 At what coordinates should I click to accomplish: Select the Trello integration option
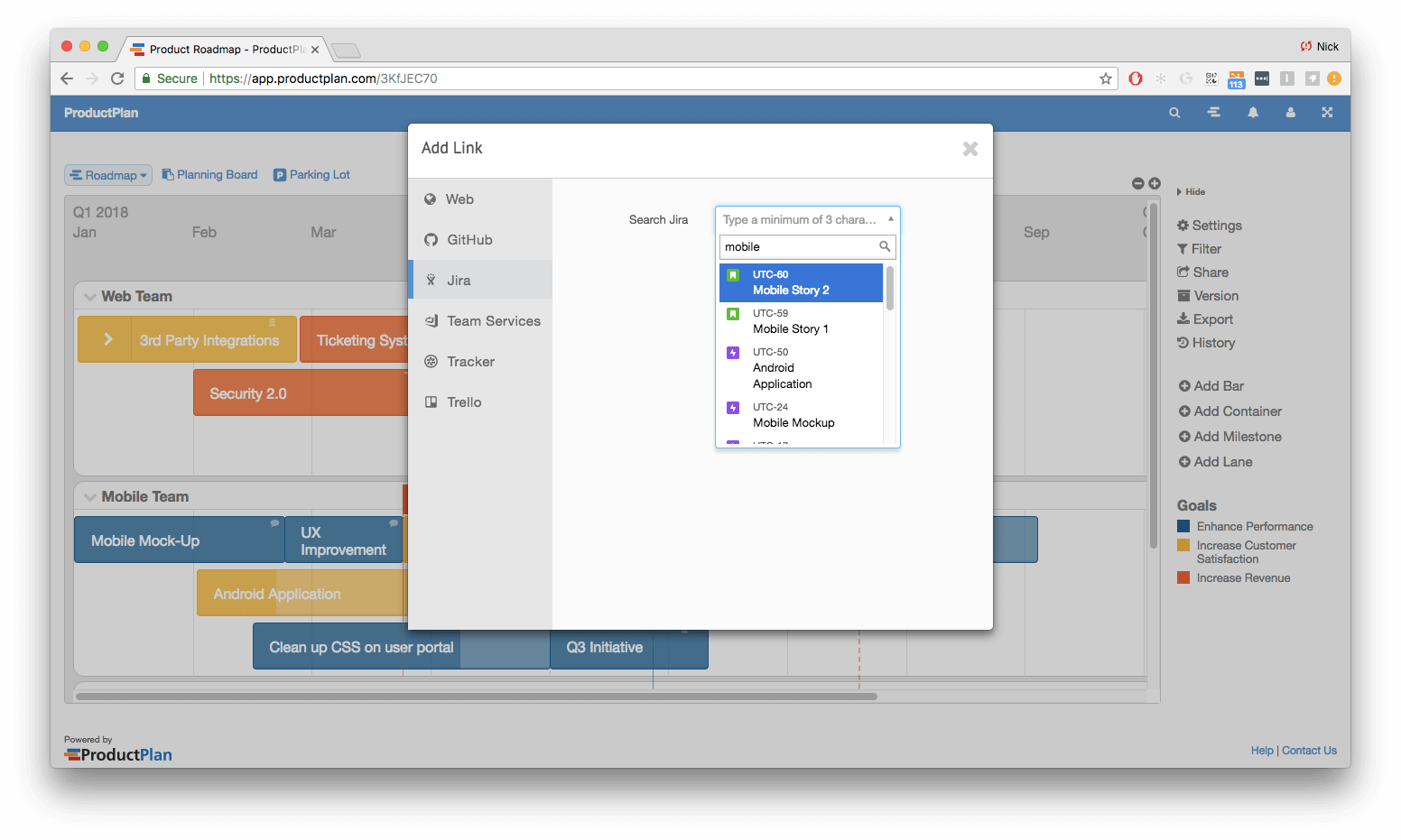point(463,402)
